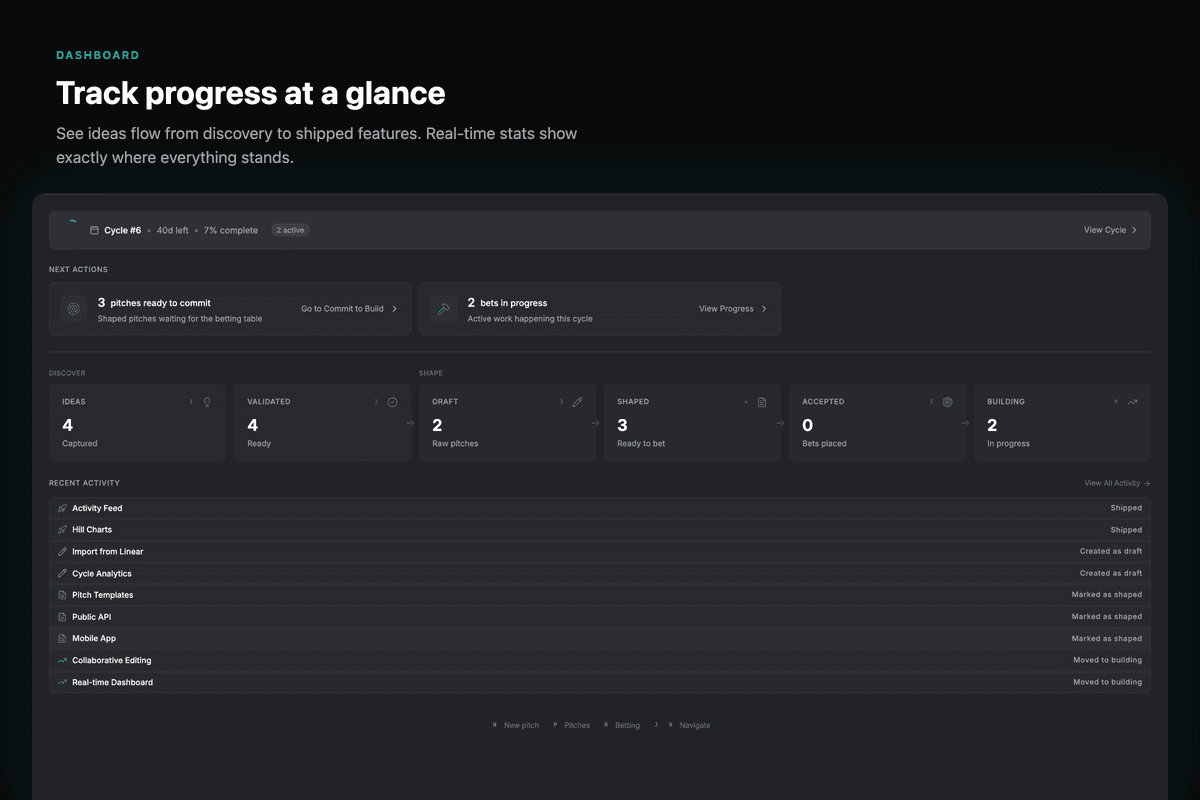
Task: Select the trend icon on the Building card
Action: click(x=1132, y=401)
